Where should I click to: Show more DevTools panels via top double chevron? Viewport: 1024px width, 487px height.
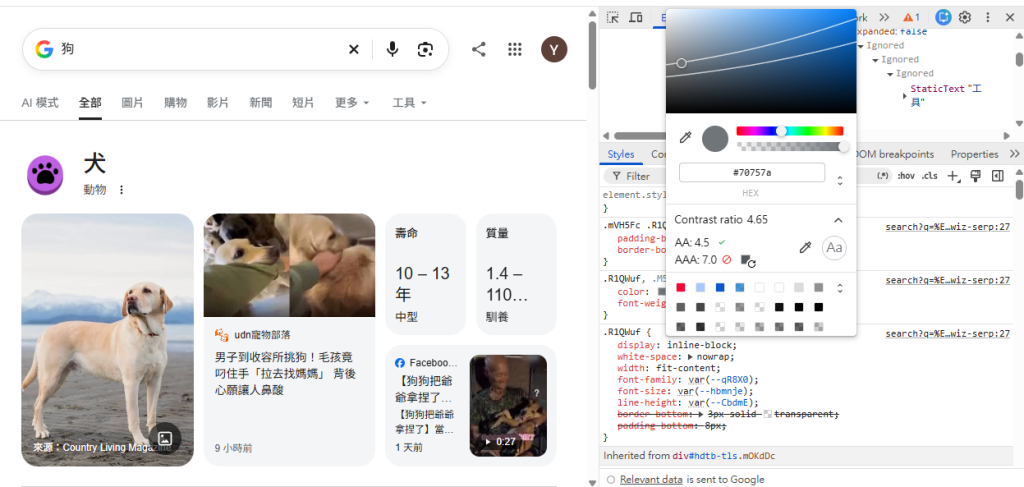pos(884,18)
